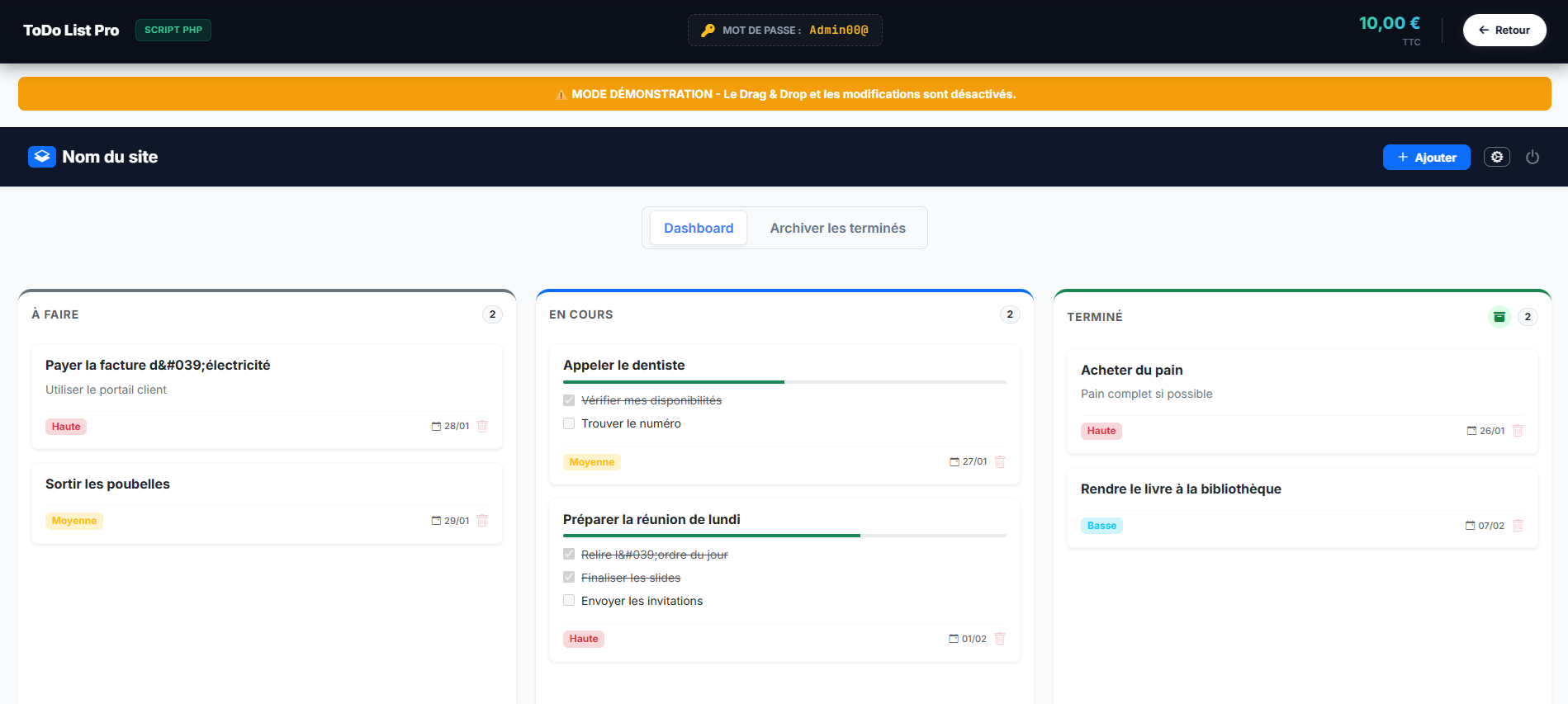Click the Admin00@ password text

[839, 31]
